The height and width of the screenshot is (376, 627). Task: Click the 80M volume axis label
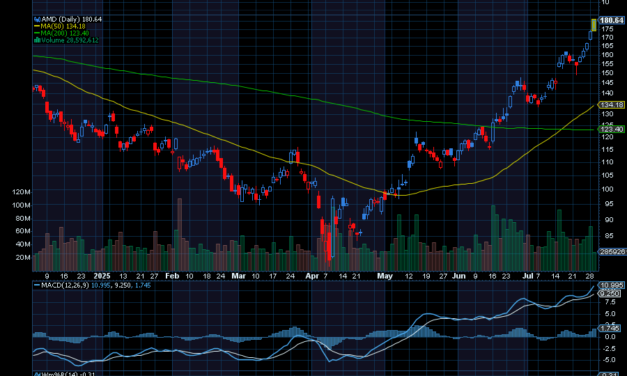23,218
